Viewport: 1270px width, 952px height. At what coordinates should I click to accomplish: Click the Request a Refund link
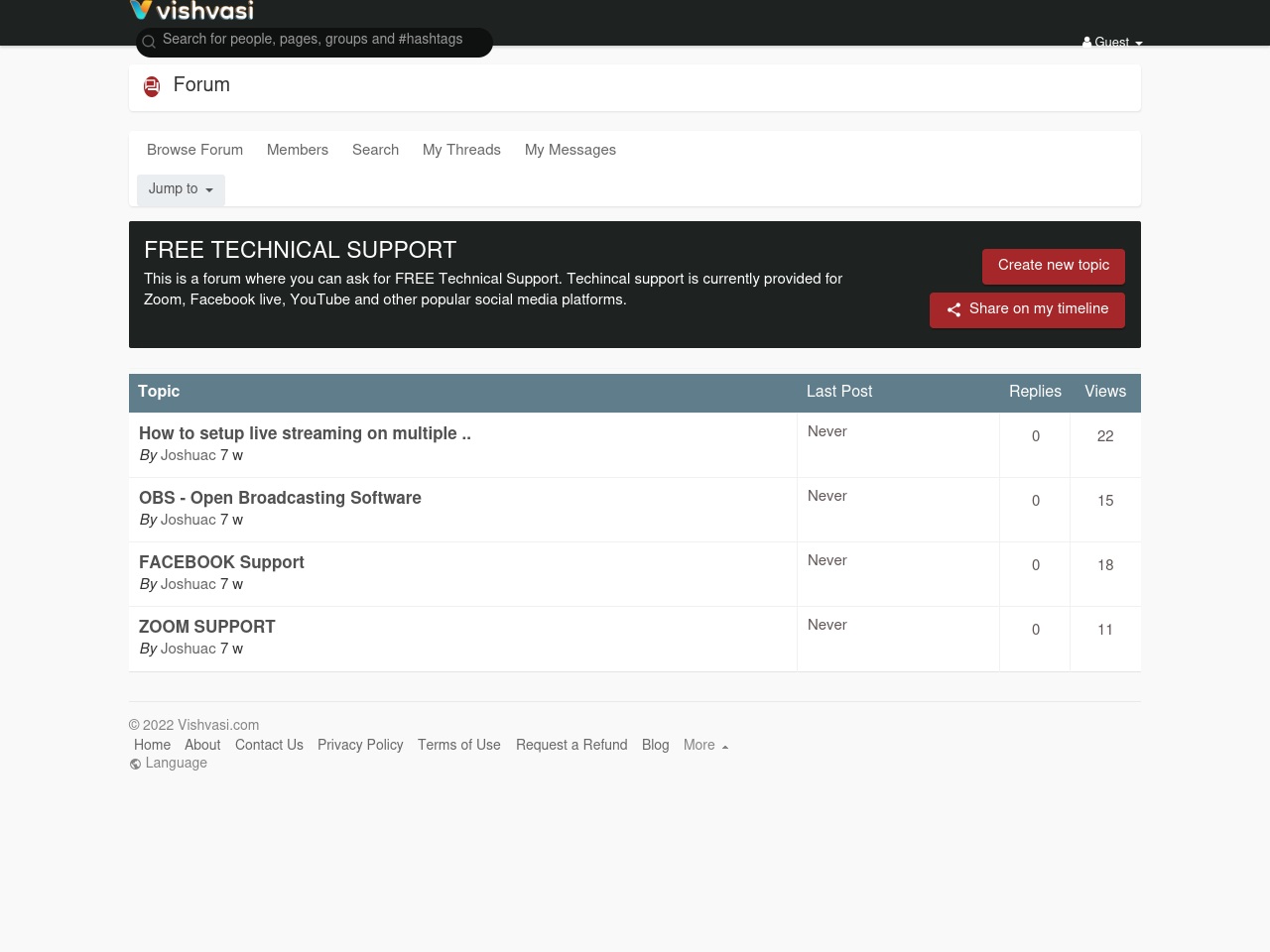point(571,745)
